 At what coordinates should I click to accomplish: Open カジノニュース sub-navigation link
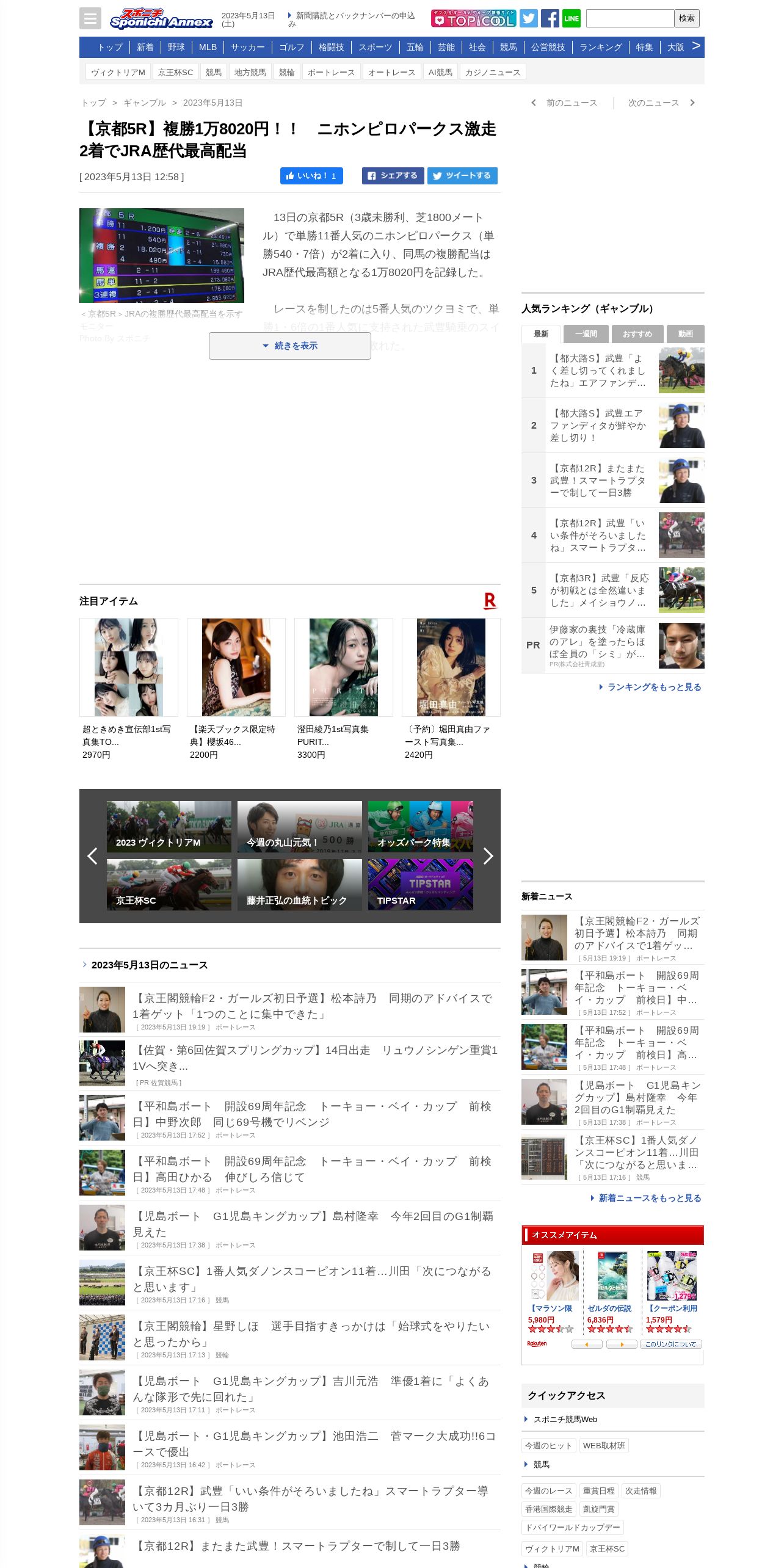[x=493, y=72]
